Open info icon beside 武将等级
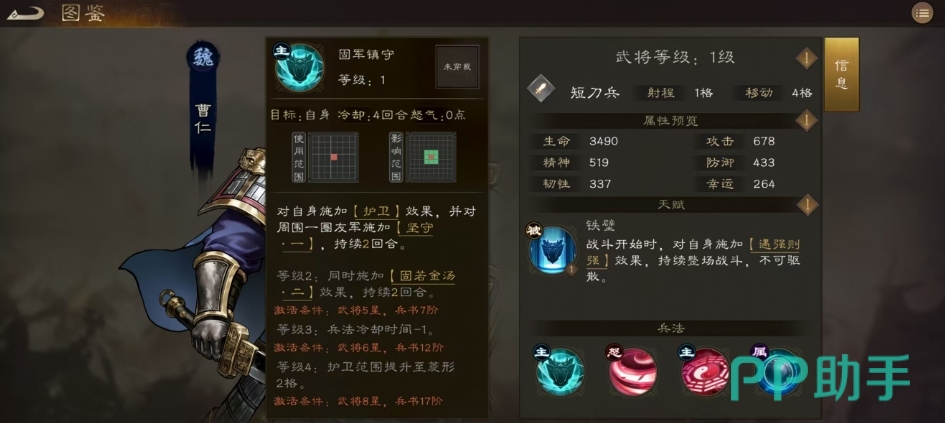The width and height of the screenshot is (945, 423). point(807,58)
